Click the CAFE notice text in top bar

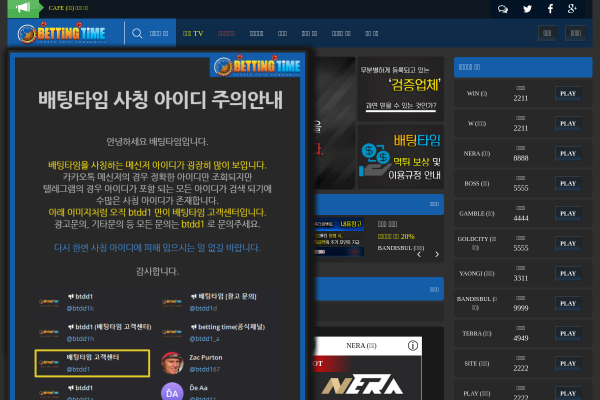(68, 8)
